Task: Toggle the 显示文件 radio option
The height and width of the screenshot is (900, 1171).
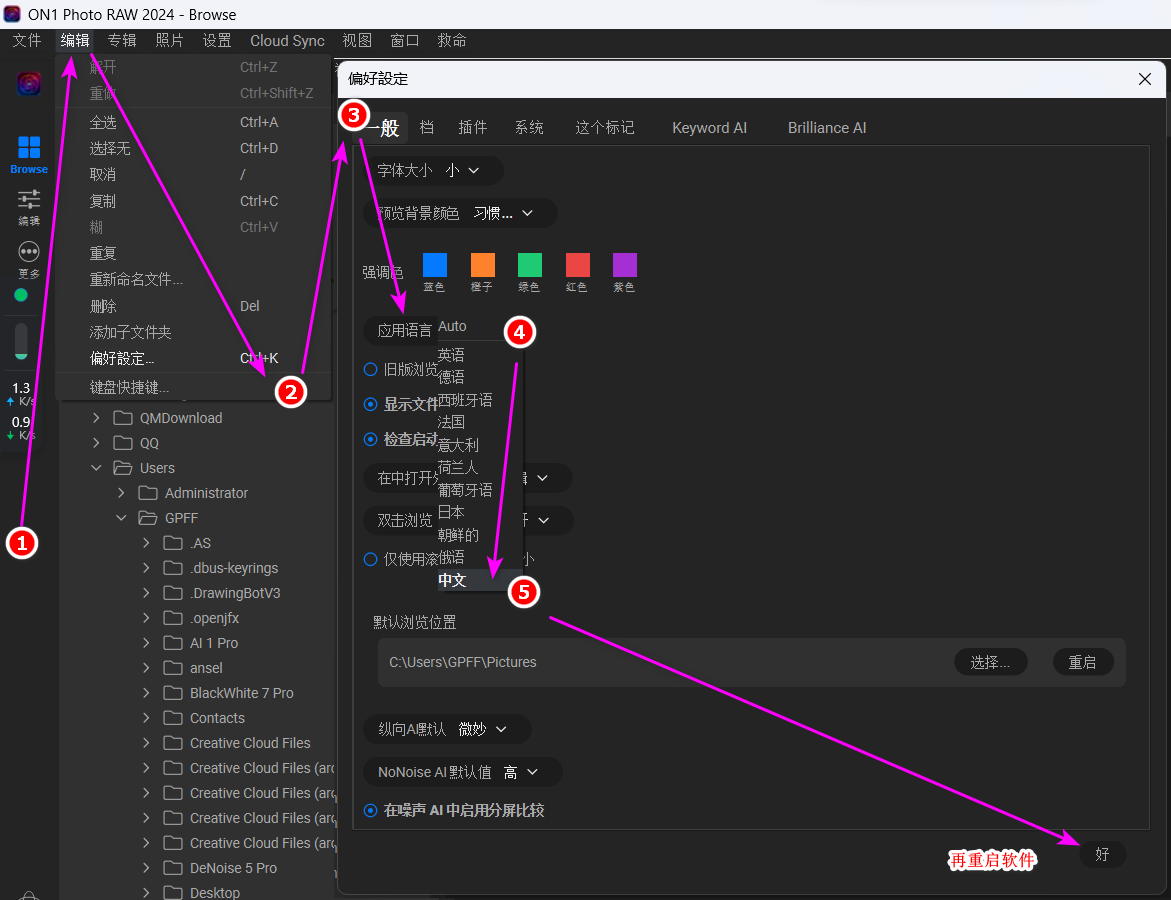Action: pos(370,404)
